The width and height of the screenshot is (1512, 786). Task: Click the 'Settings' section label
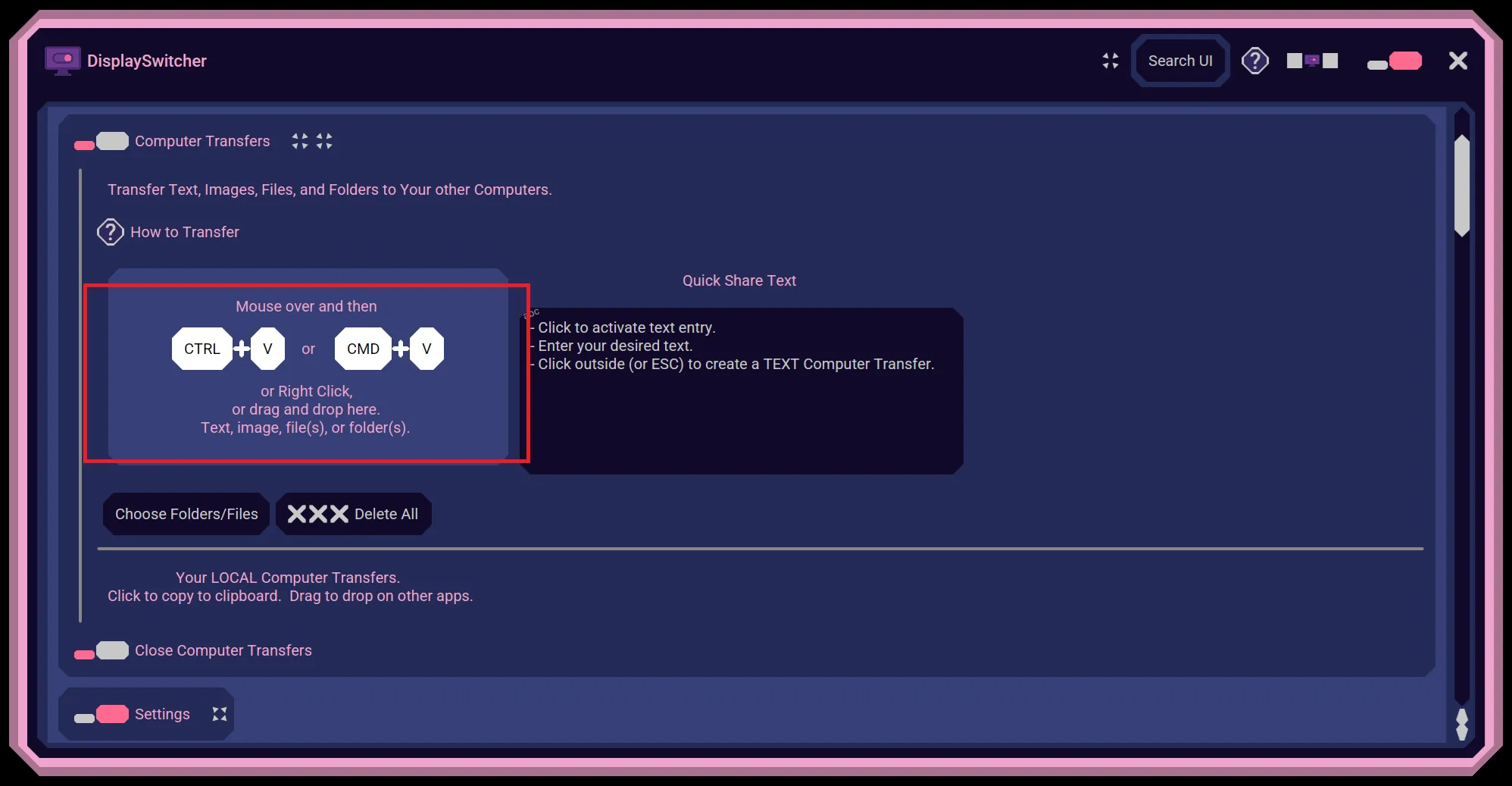pyautogui.click(x=162, y=714)
